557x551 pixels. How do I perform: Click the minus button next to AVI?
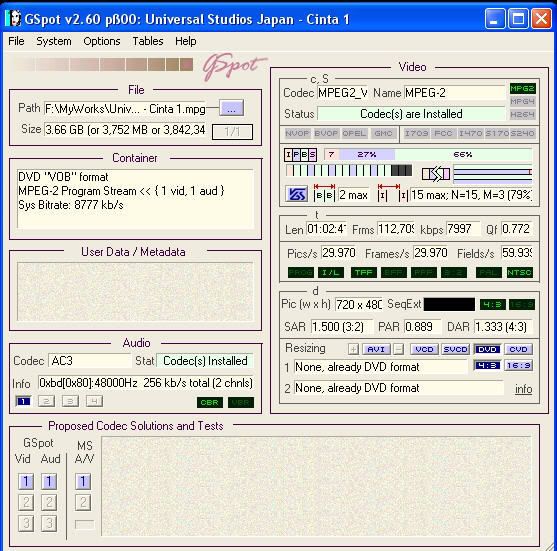click(x=399, y=349)
